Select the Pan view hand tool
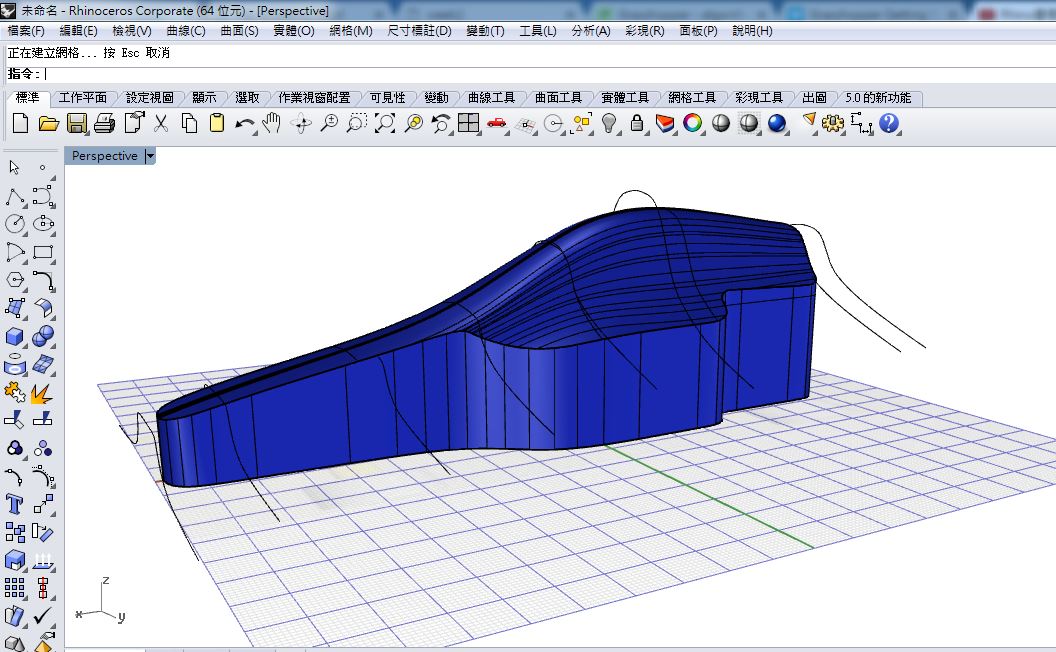Image resolution: width=1056 pixels, height=652 pixels. coord(272,123)
